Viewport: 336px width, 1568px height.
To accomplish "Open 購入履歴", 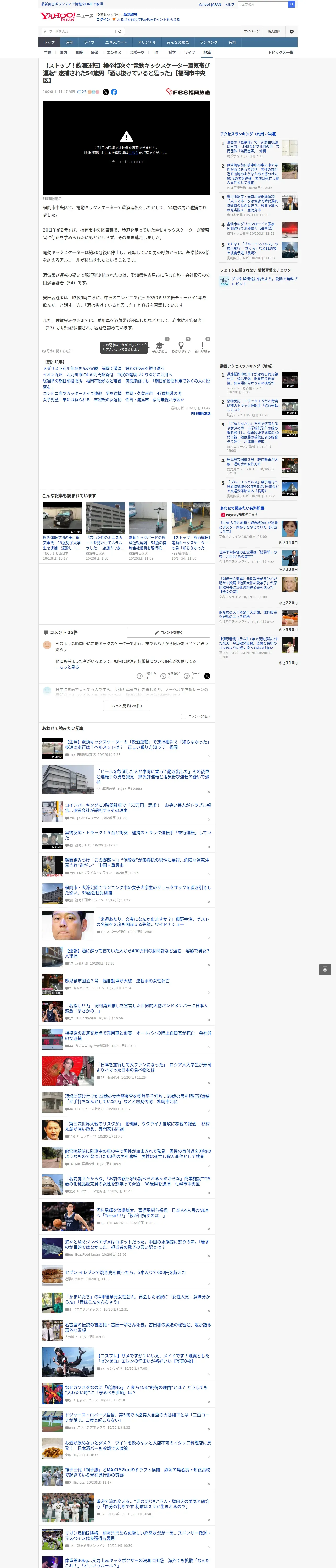I will (x=274, y=32).
